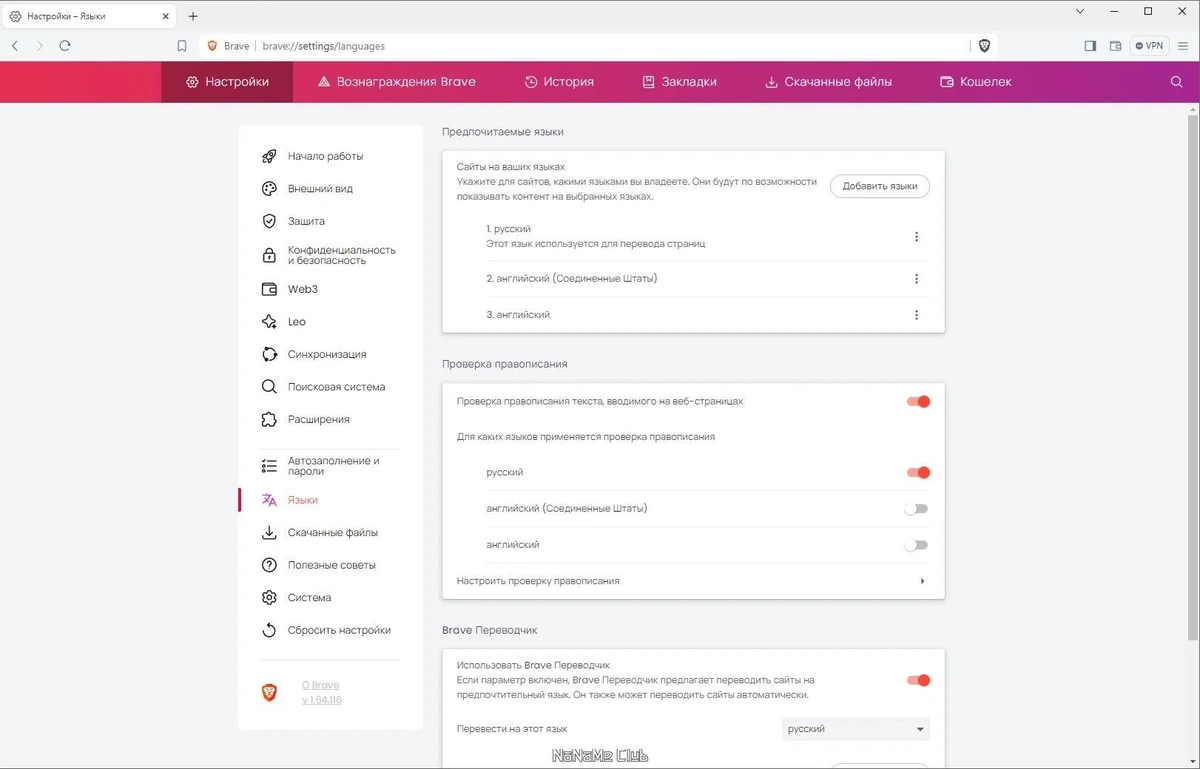
Task: Select the Система sidebar text label
Action: (x=309, y=598)
